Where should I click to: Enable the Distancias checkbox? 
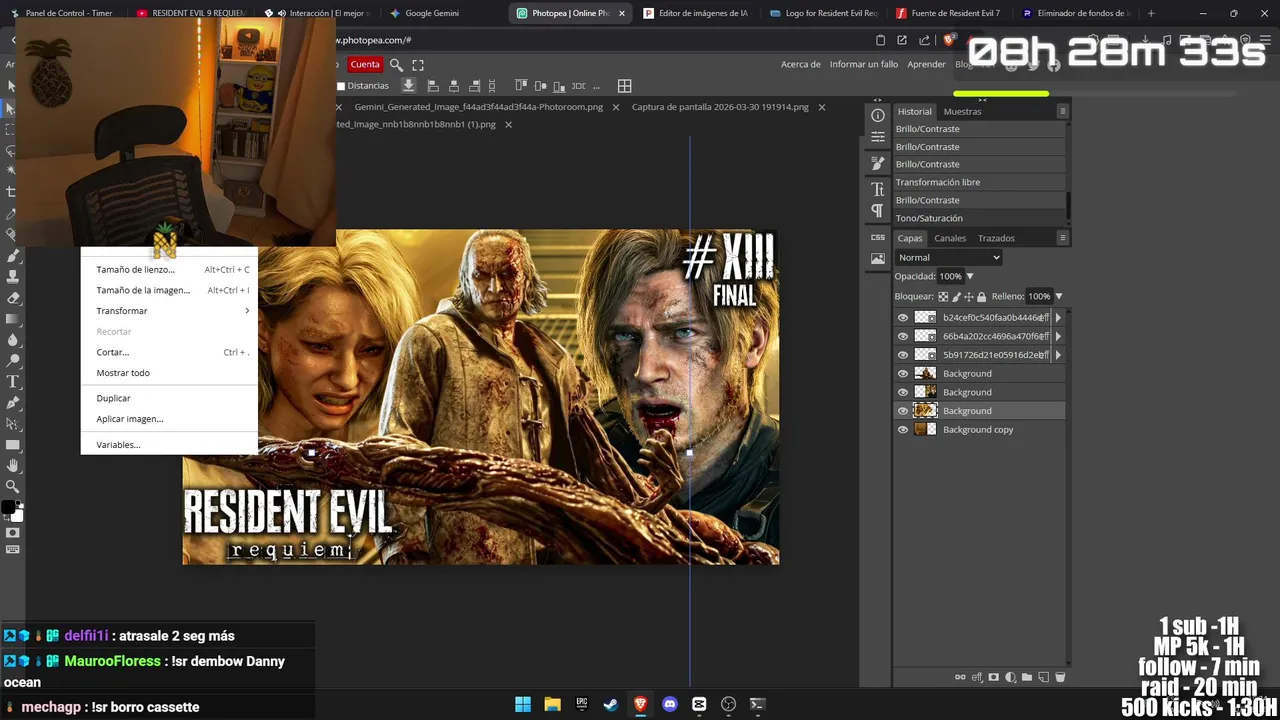pos(341,86)
